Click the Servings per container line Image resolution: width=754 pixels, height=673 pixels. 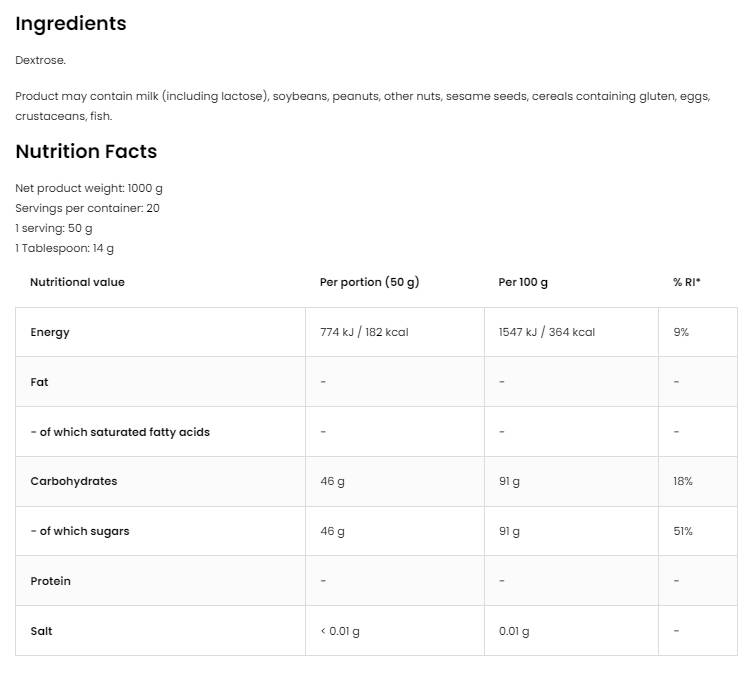pos(87,208)
